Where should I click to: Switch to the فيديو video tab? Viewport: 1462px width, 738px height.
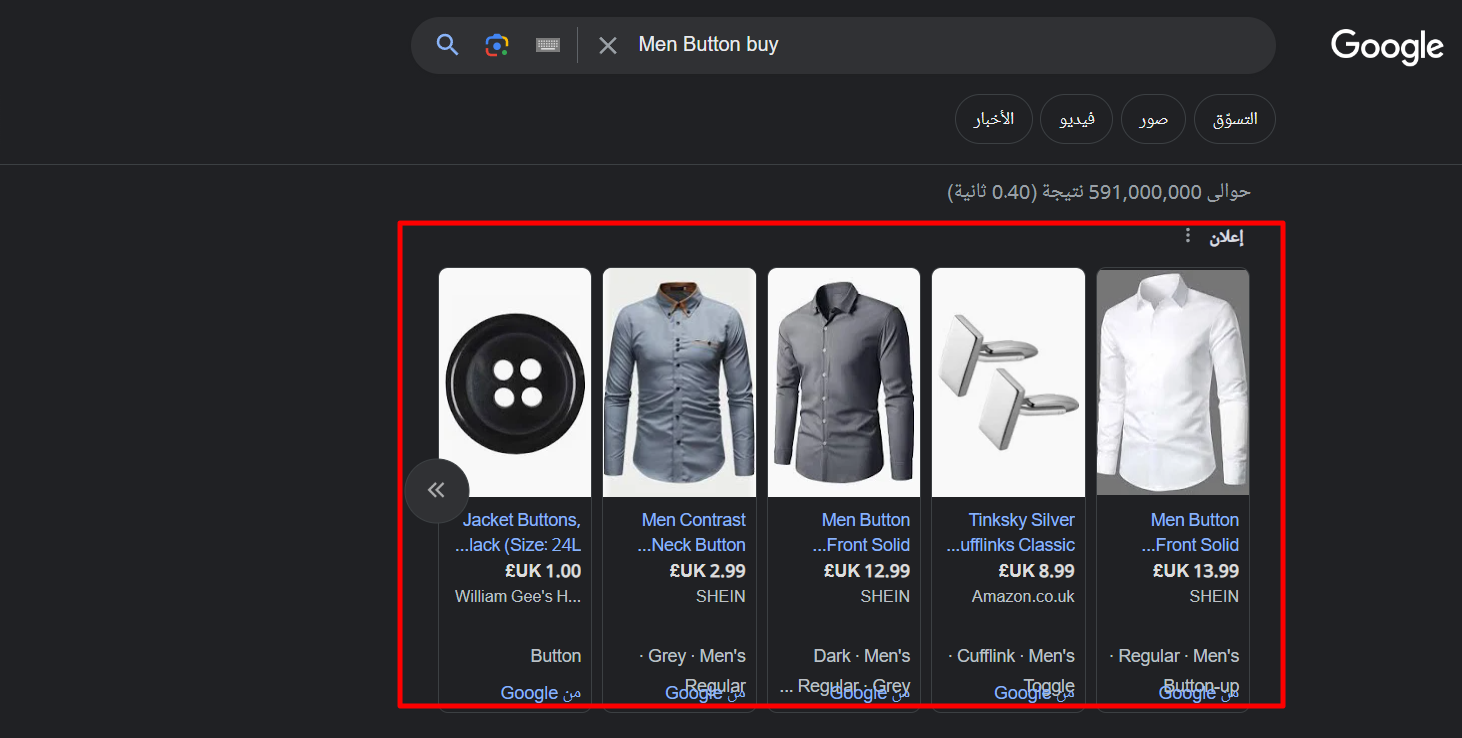[1077, 119]
